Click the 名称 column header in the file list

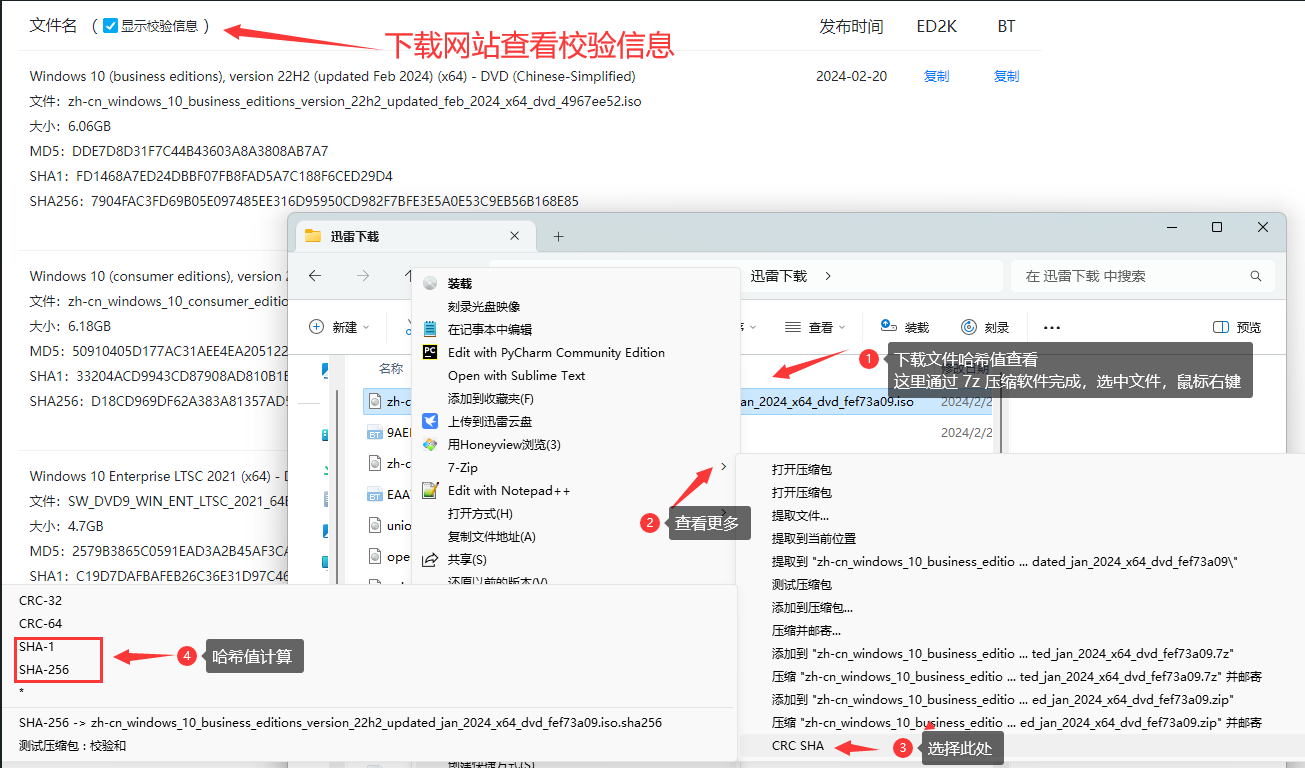click(391, 369)
